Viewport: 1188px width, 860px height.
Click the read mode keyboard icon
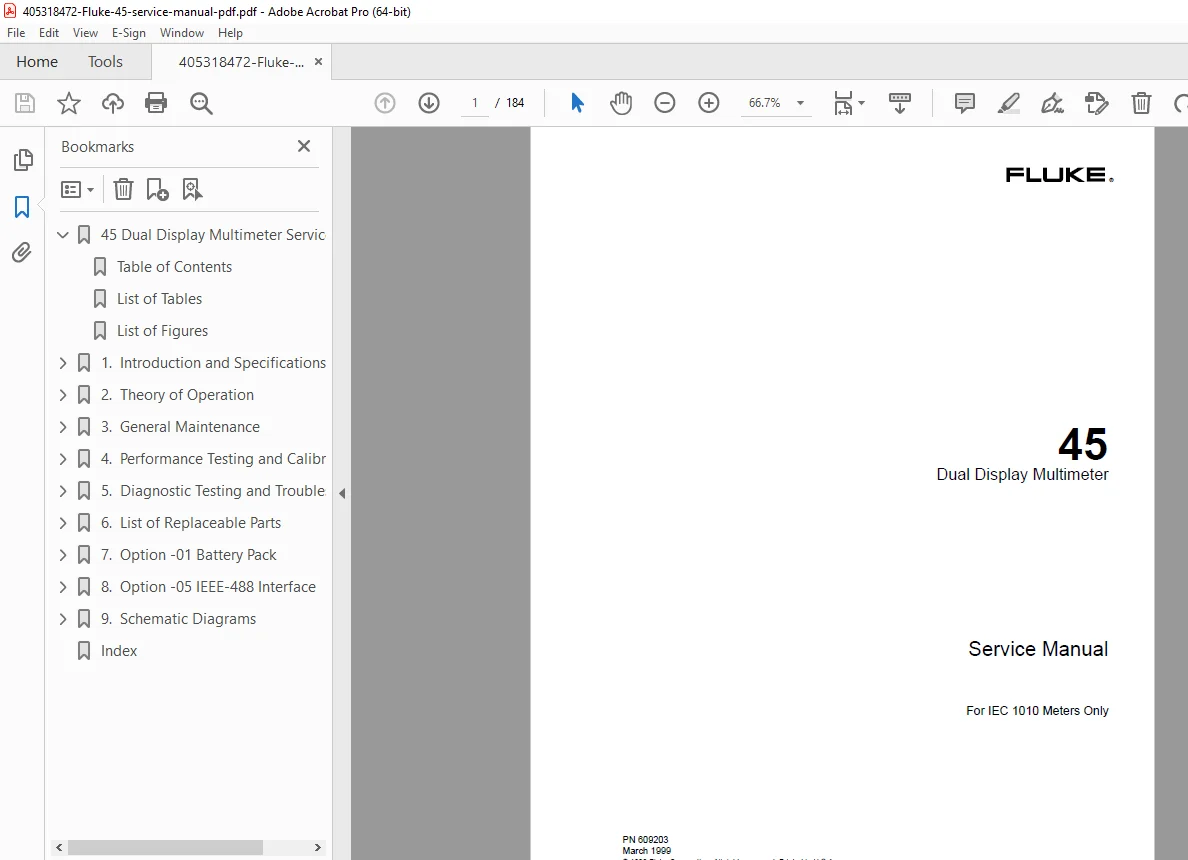click(x=899, y=103)
